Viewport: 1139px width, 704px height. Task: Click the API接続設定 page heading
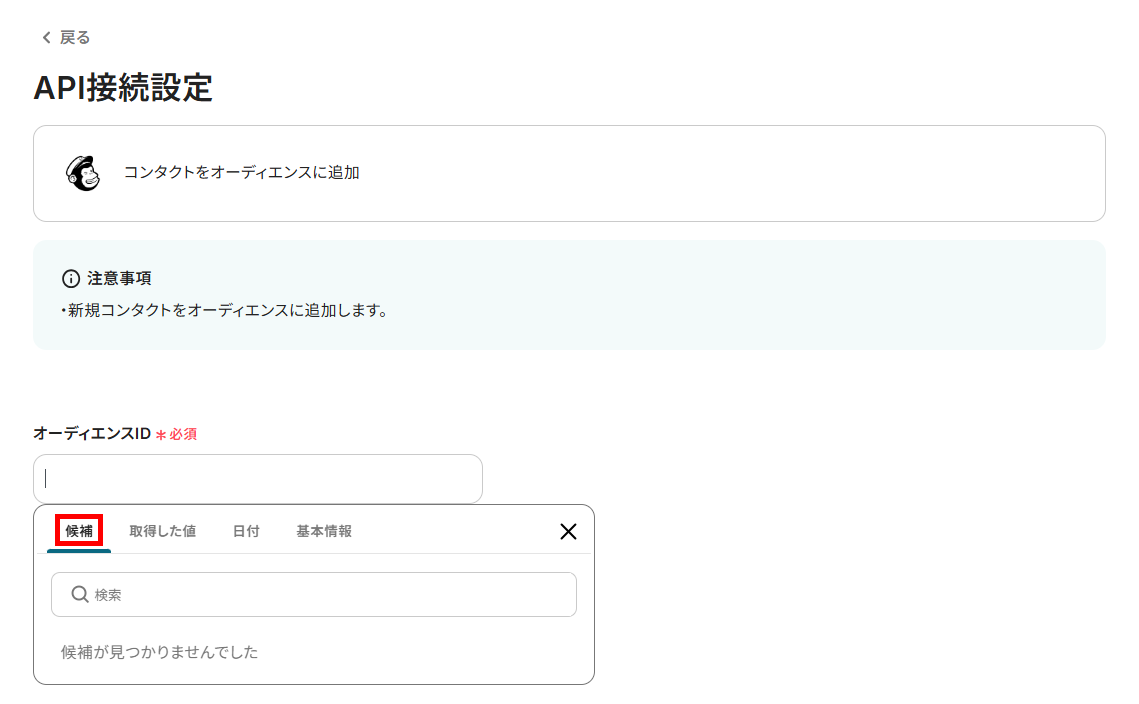pos(123,88)
